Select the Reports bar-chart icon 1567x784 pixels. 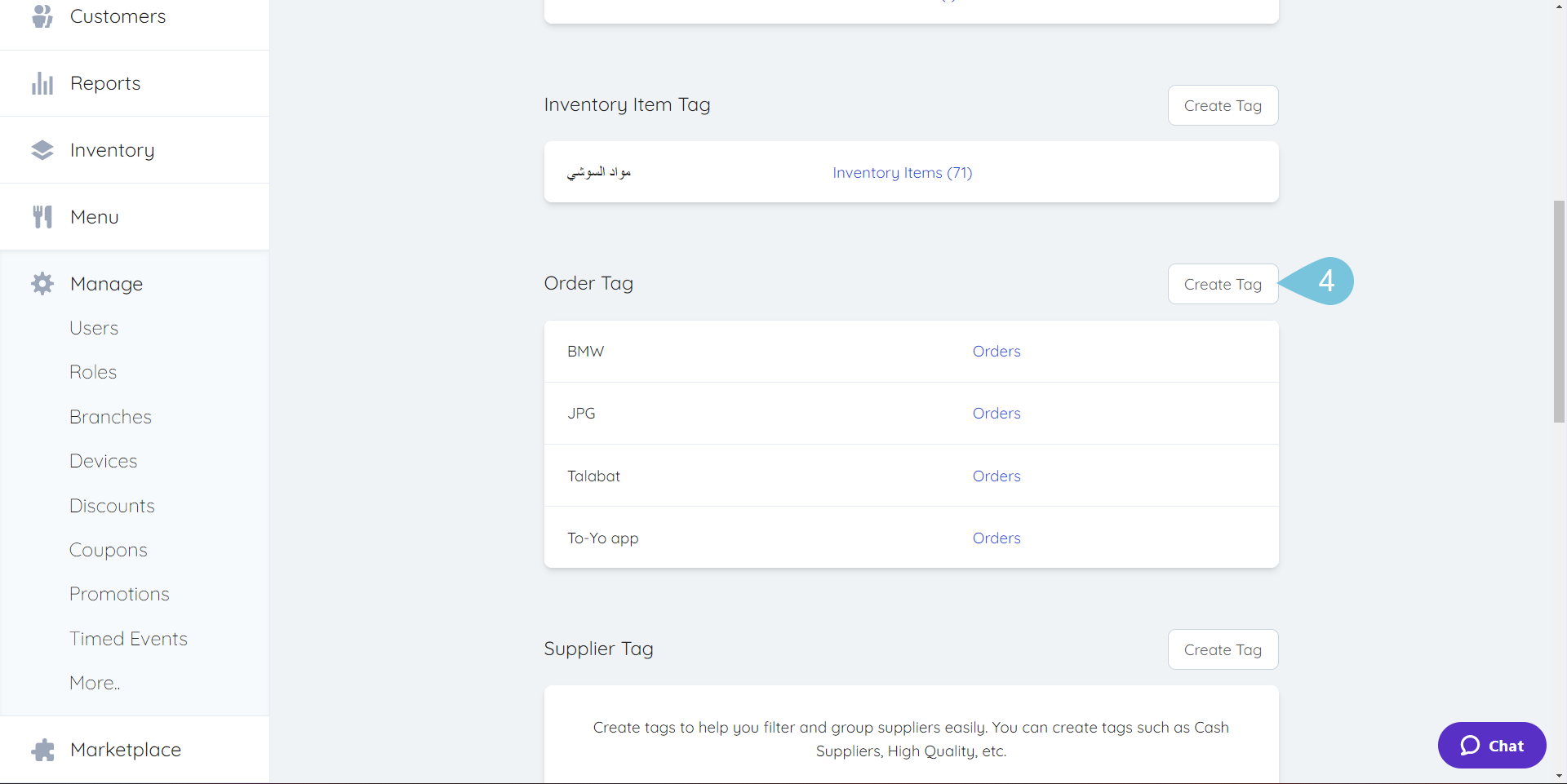[x=42, y=82]
